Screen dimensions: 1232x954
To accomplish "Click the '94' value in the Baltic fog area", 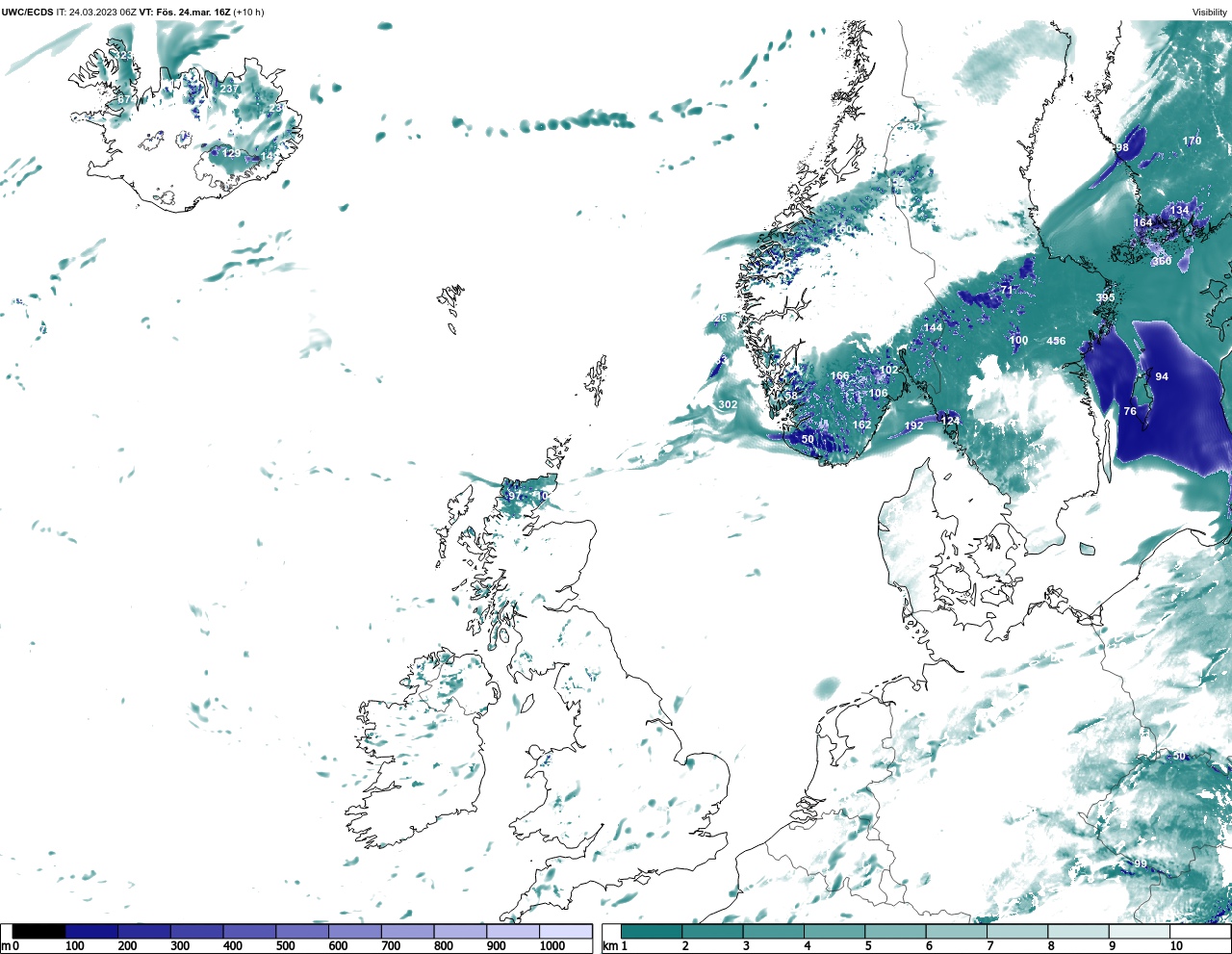I will point(1162,376).
